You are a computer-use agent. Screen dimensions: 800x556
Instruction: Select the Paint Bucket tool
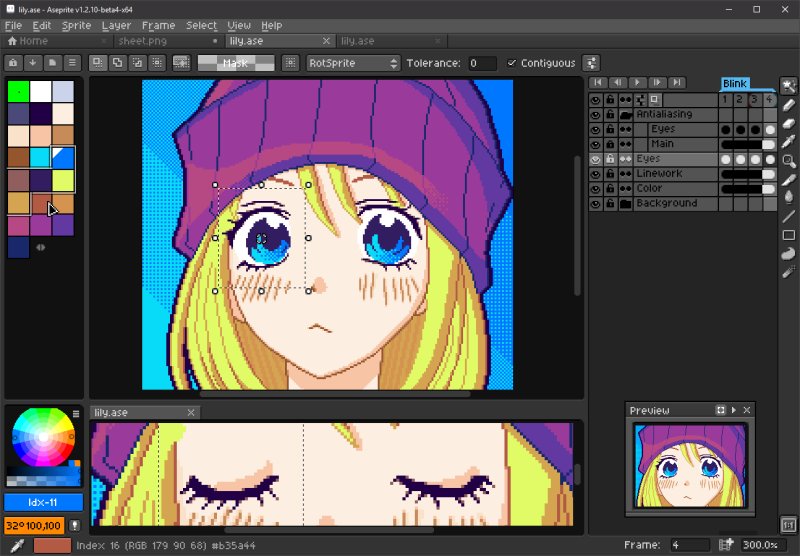pos(789,197)
